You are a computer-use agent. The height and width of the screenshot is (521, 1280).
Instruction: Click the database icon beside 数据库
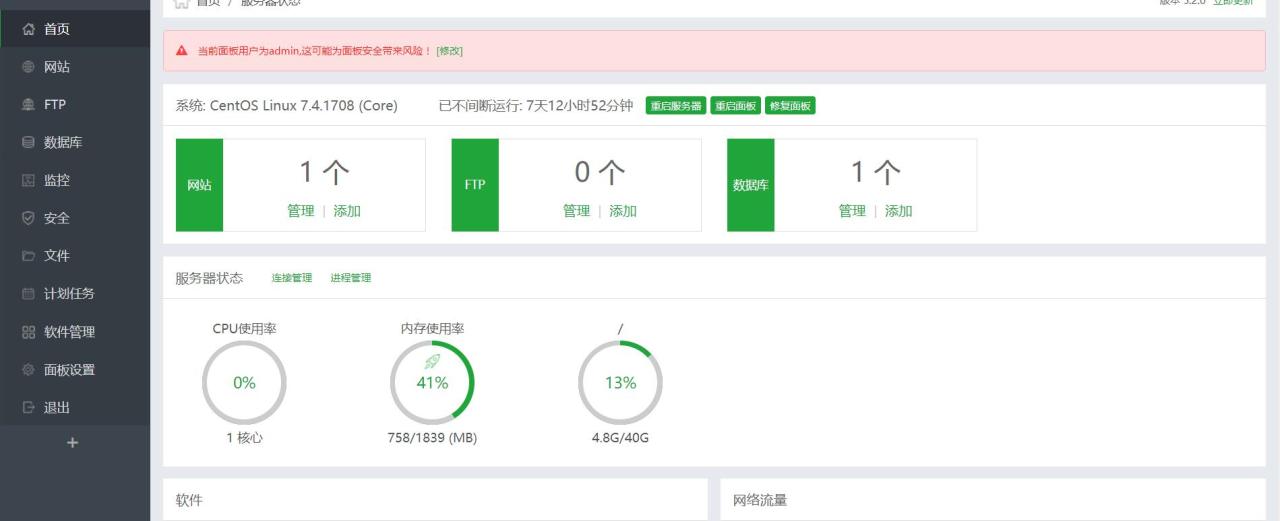28,143
